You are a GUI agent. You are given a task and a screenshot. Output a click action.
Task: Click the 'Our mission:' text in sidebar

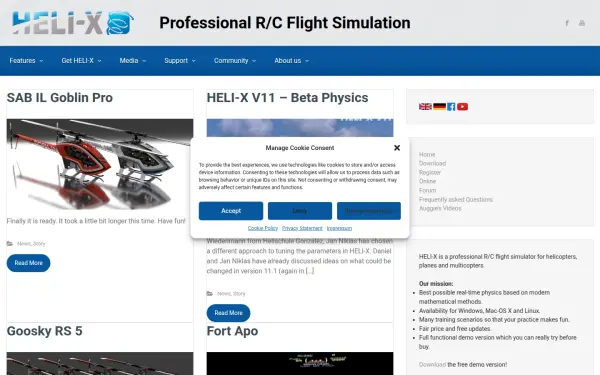click(436, 284)
